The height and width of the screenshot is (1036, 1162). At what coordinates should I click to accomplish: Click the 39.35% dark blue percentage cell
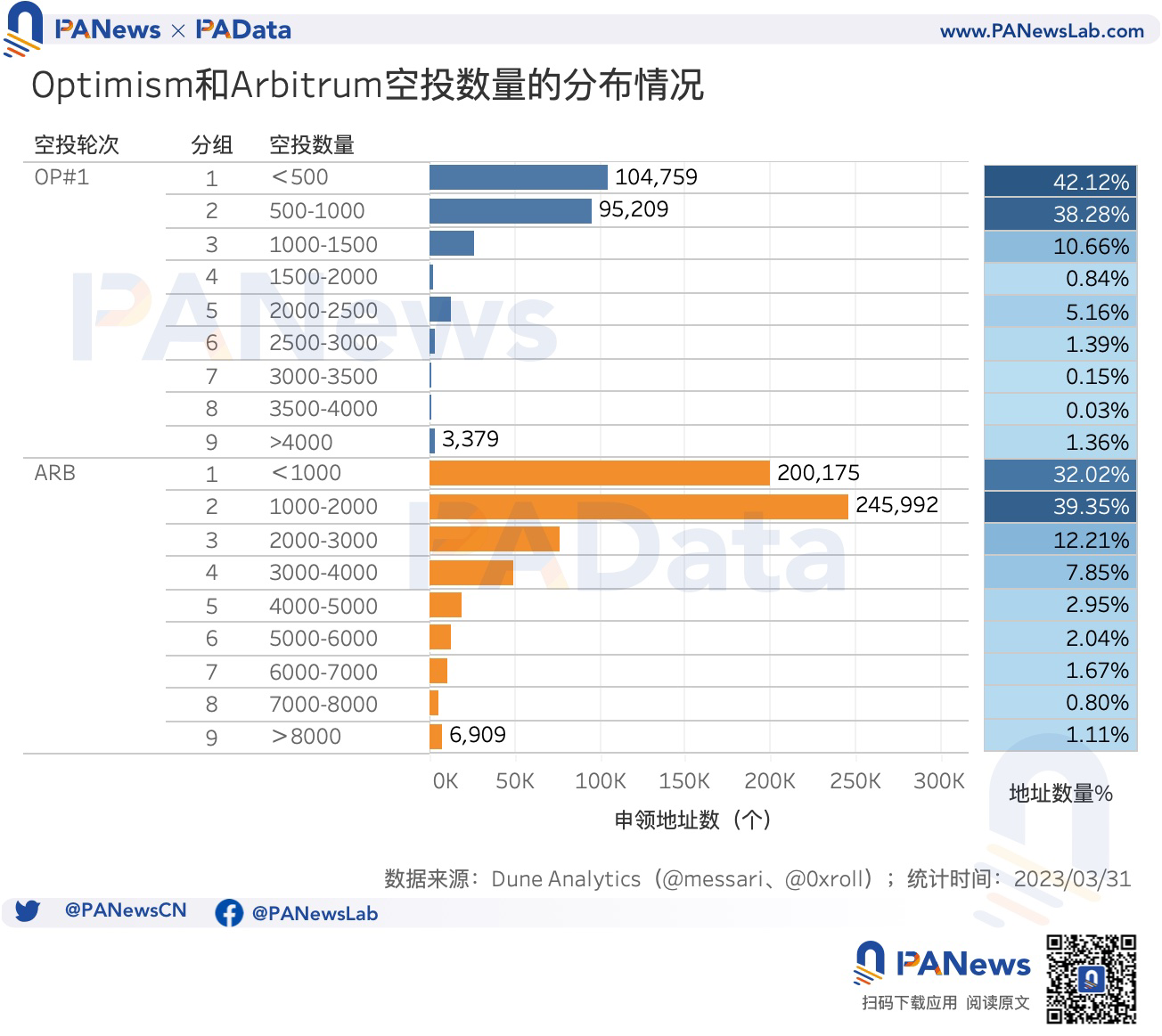pos(1060,505)
